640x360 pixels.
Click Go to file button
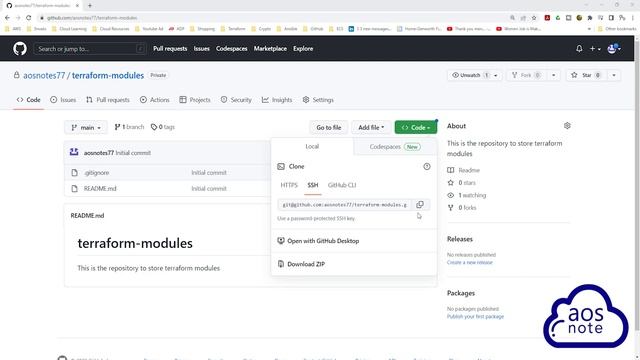(329, 127)
